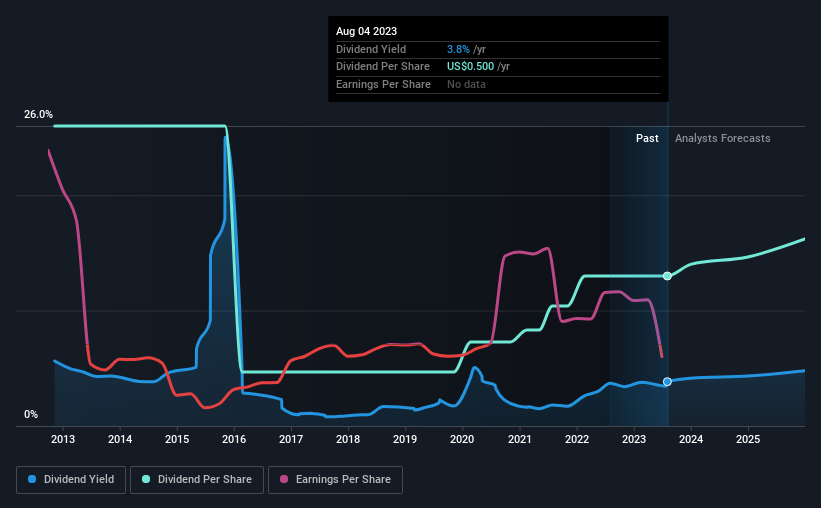Click the 2021 x-axis label
The image size is (821, 508).
point(519,439)
